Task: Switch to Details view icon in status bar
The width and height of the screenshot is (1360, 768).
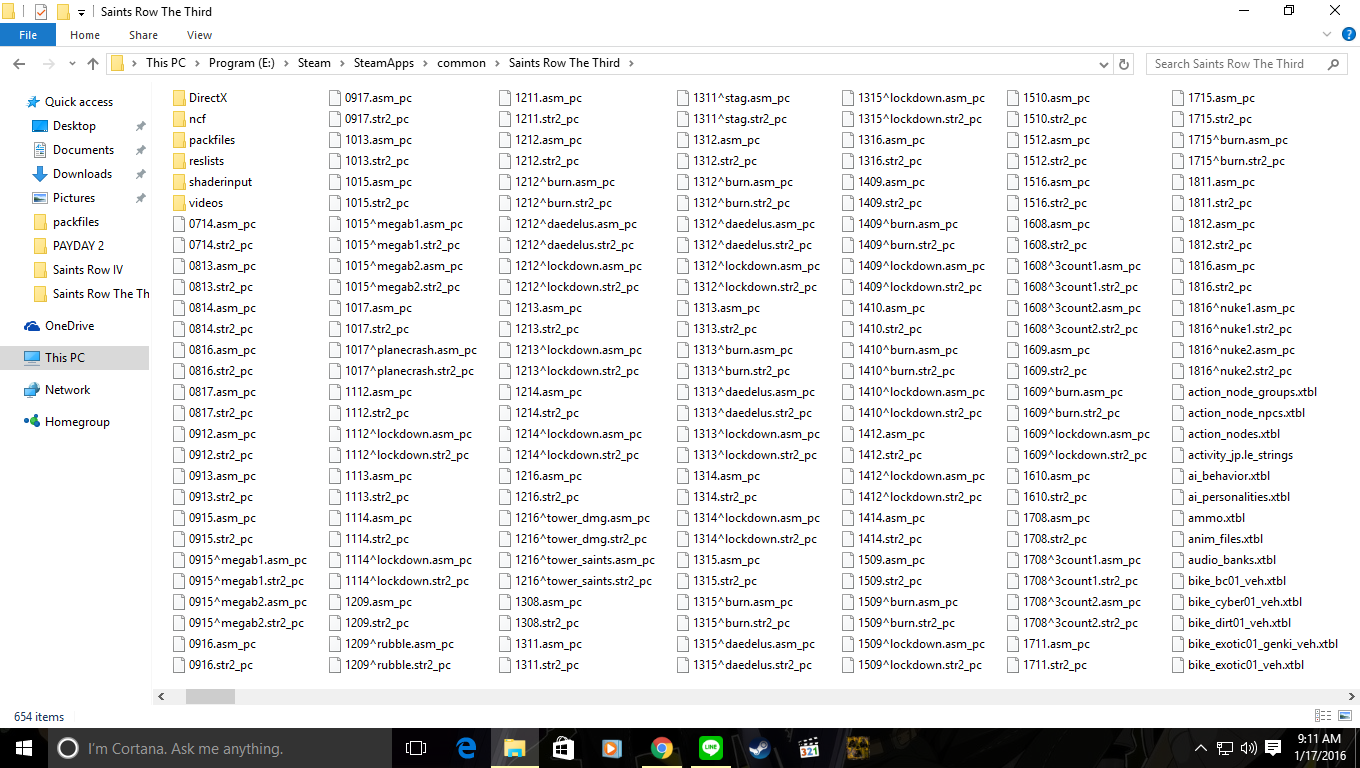Action: click(1323, 716)
